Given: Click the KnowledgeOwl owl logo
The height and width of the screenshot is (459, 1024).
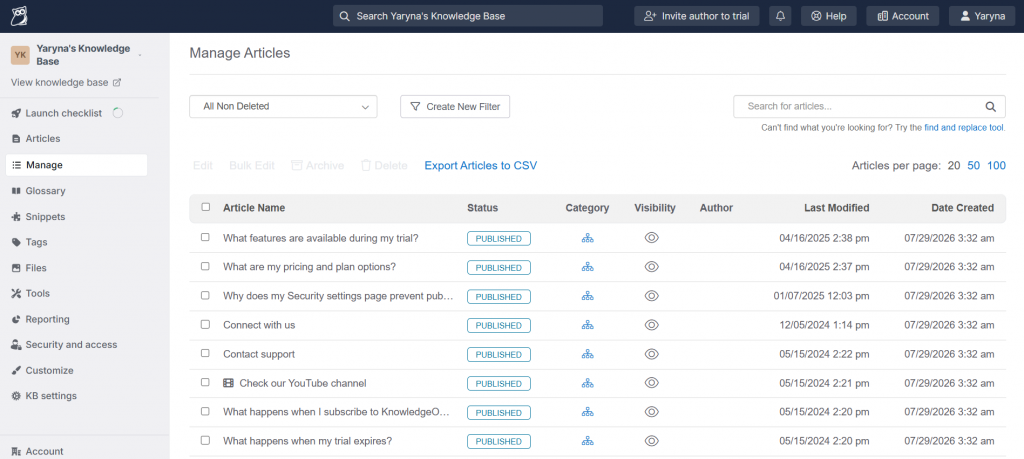Looking at the screenshot, I should coord(19,16).
